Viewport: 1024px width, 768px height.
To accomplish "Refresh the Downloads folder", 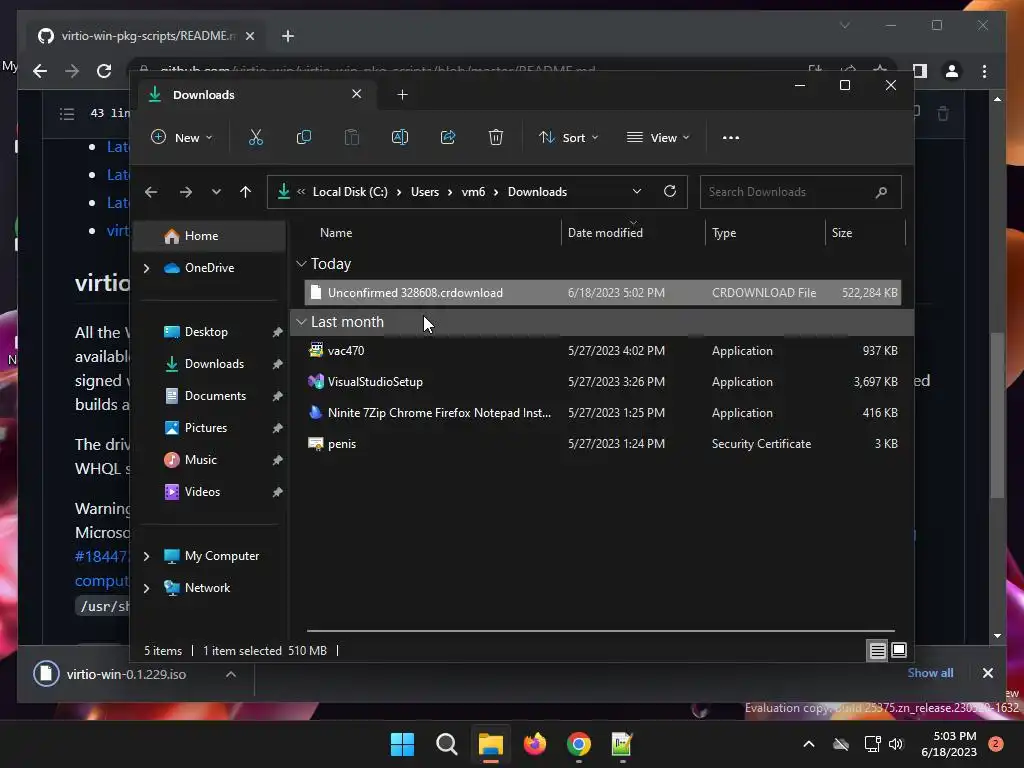I will pos(669,191).
